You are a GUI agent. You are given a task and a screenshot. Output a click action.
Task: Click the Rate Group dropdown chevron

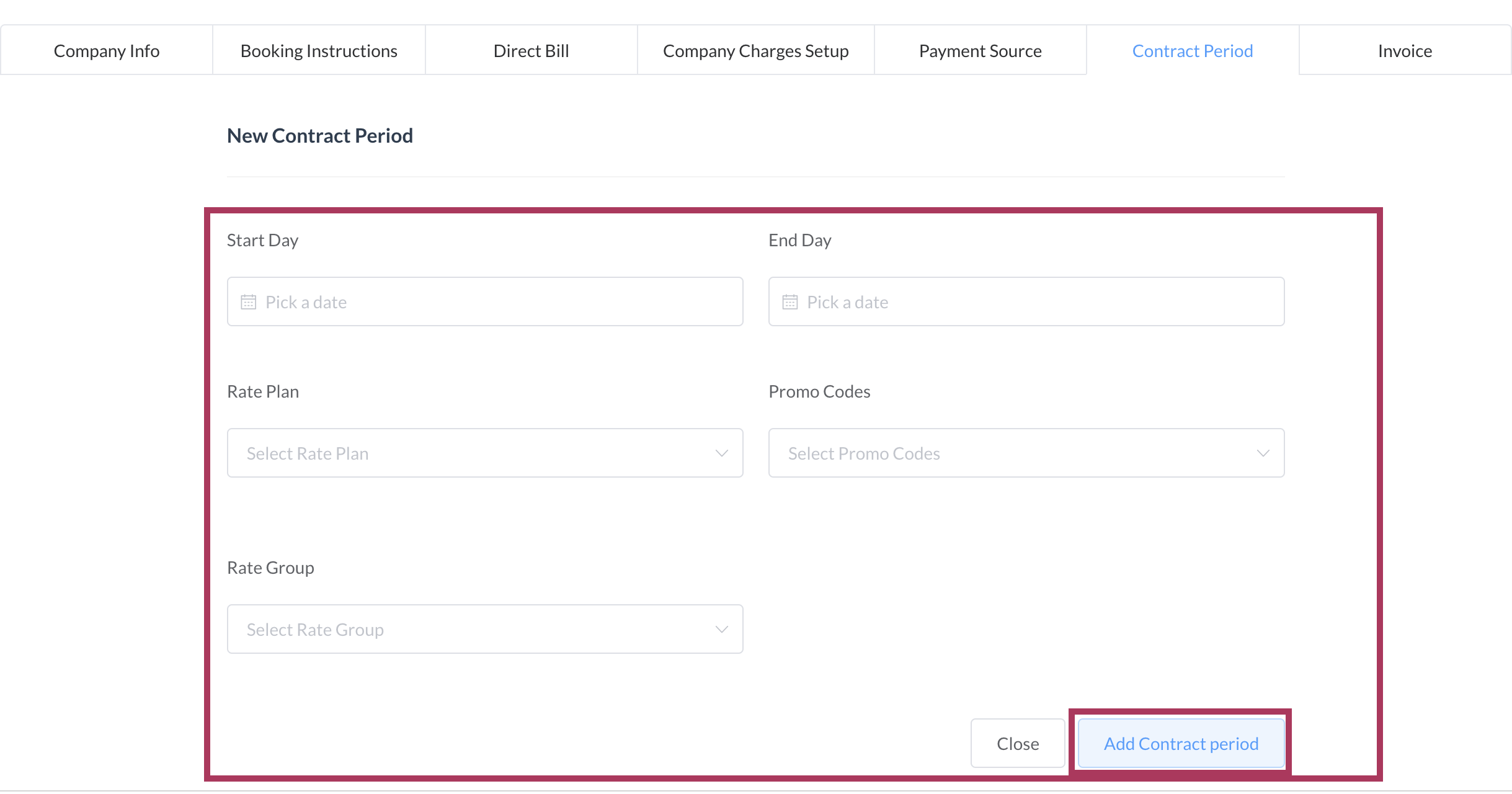tap(721, 630)
